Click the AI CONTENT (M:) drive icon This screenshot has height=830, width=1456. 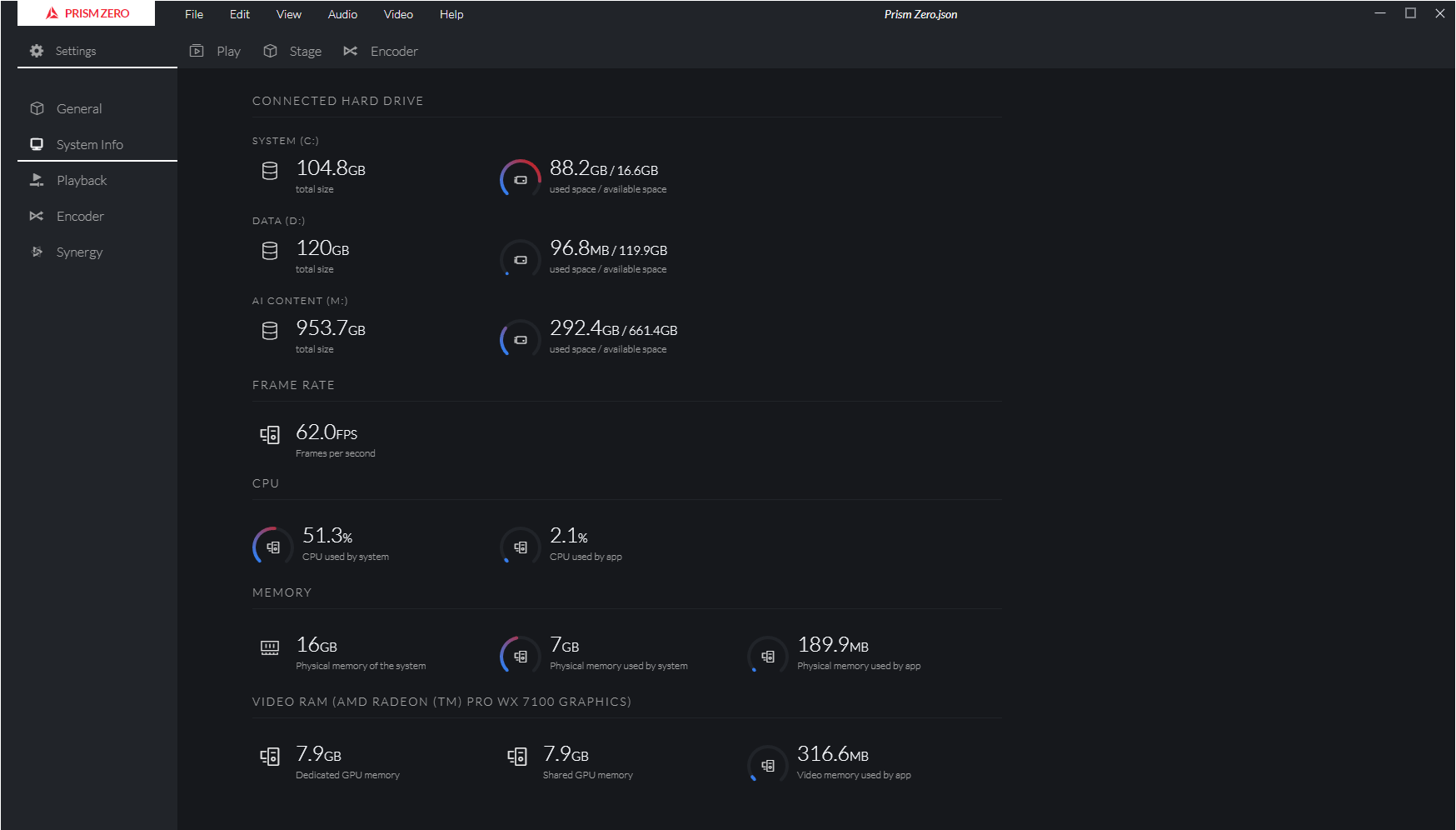[x=269, y=331]
